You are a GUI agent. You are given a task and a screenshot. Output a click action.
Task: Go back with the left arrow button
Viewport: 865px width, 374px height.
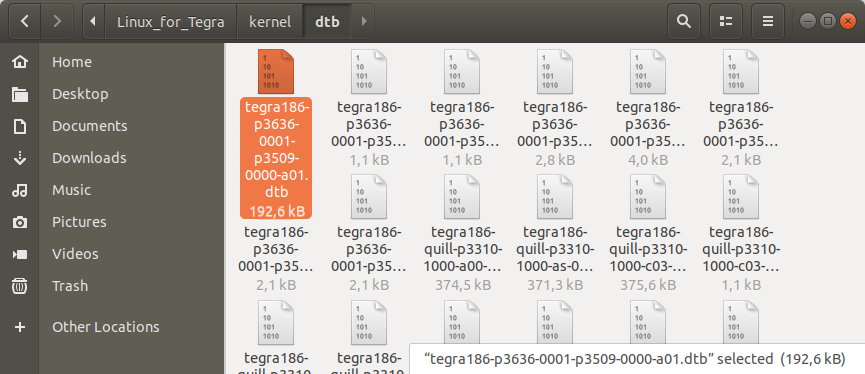25,22
